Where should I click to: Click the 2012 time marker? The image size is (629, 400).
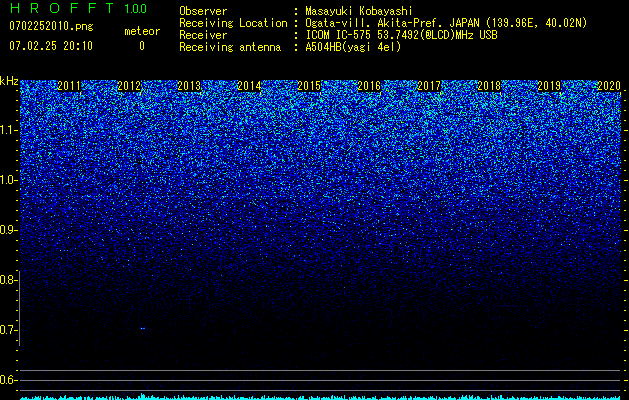point(129,86)
